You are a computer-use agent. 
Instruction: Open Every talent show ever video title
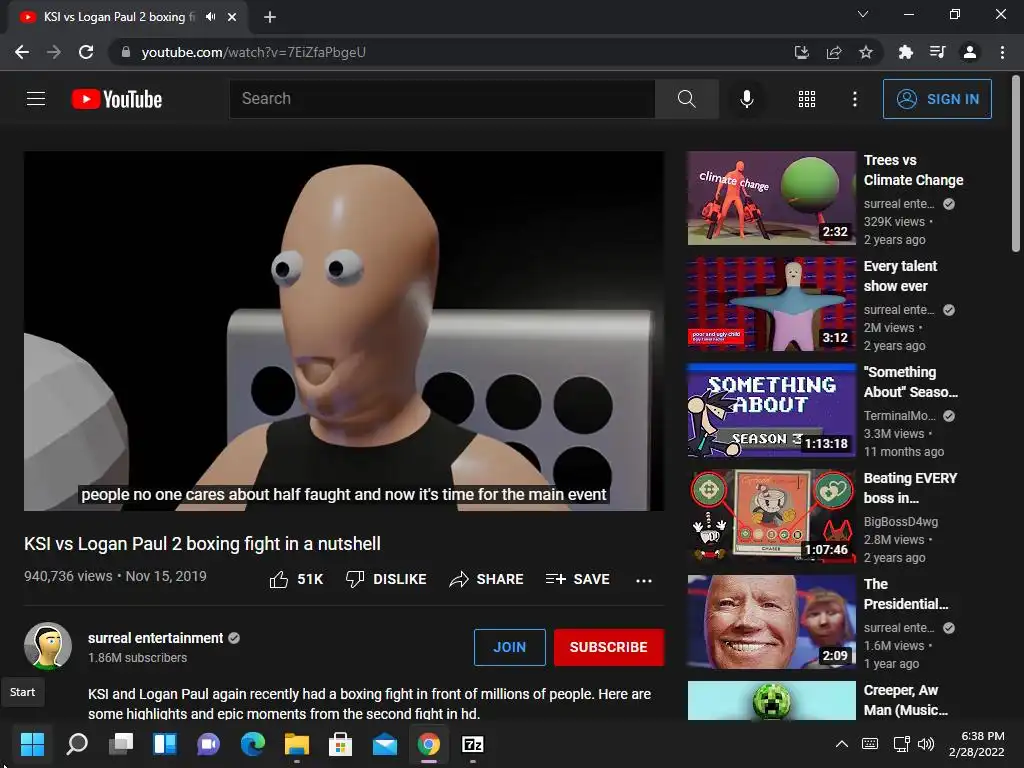(x=900, y=276)
